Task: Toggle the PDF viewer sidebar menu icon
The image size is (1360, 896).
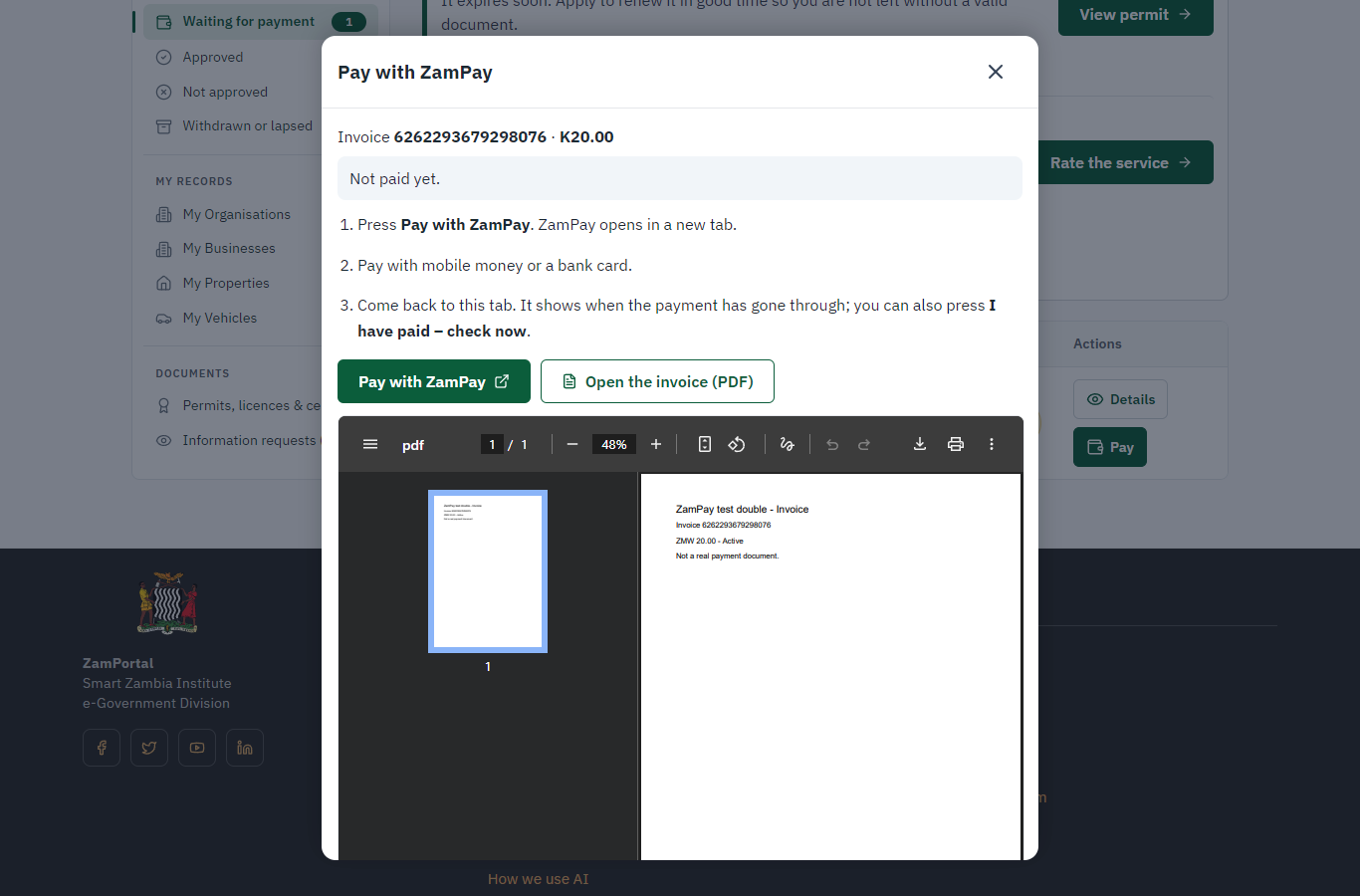Action: [x=370, y=444]
